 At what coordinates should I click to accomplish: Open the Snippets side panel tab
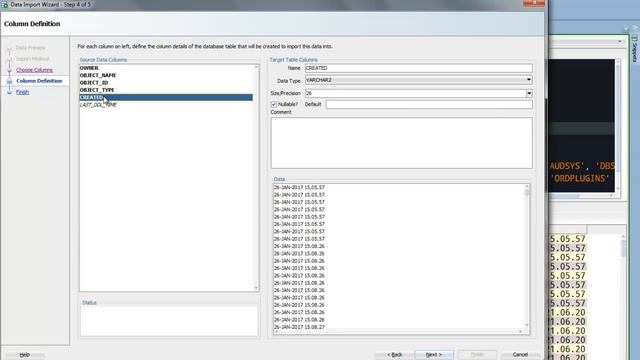[x=635, y=48]
